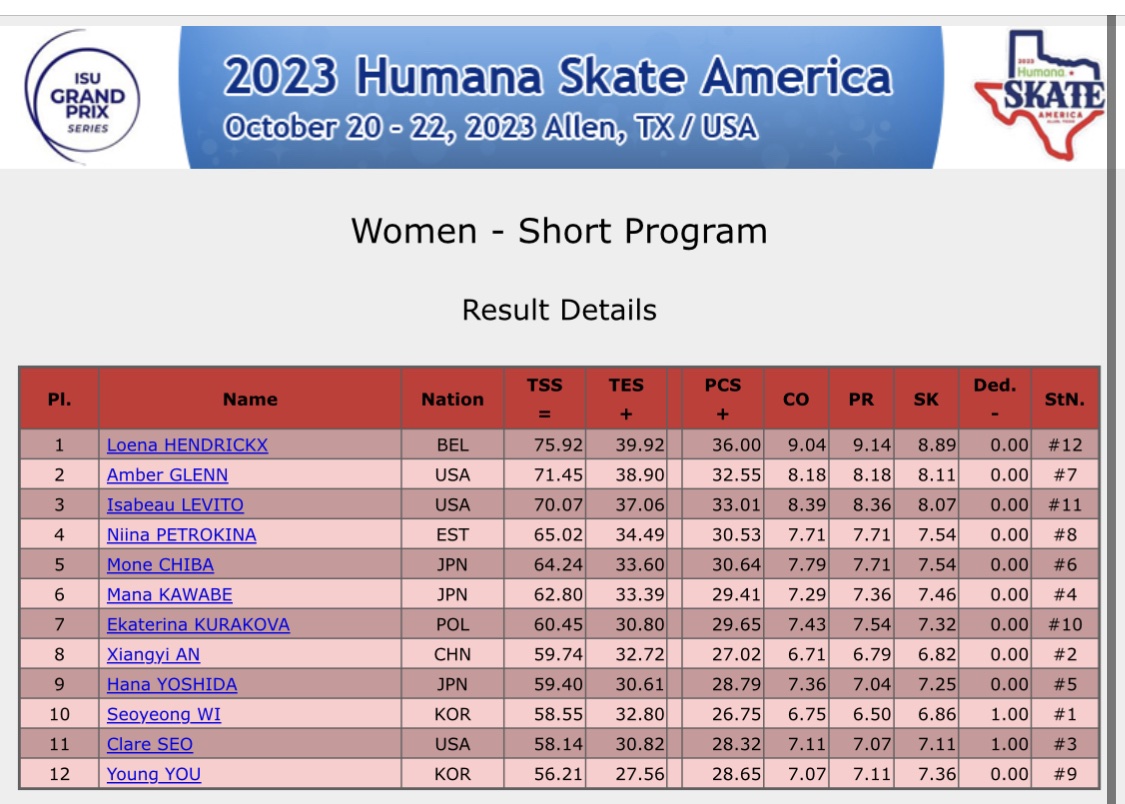The image size is (1125, 804).
Task: Open Mana KAWABE skater link
Action: 169,595
